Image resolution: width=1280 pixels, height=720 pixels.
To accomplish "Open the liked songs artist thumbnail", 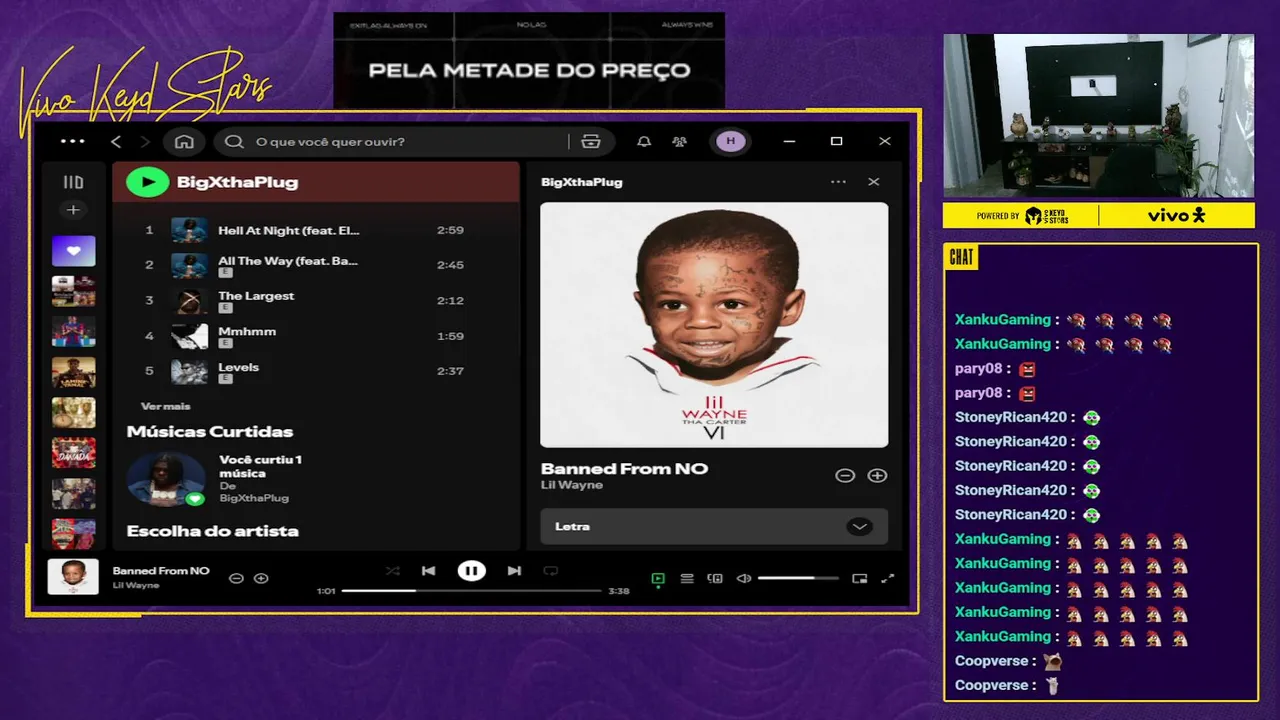I will click(166, 479).
